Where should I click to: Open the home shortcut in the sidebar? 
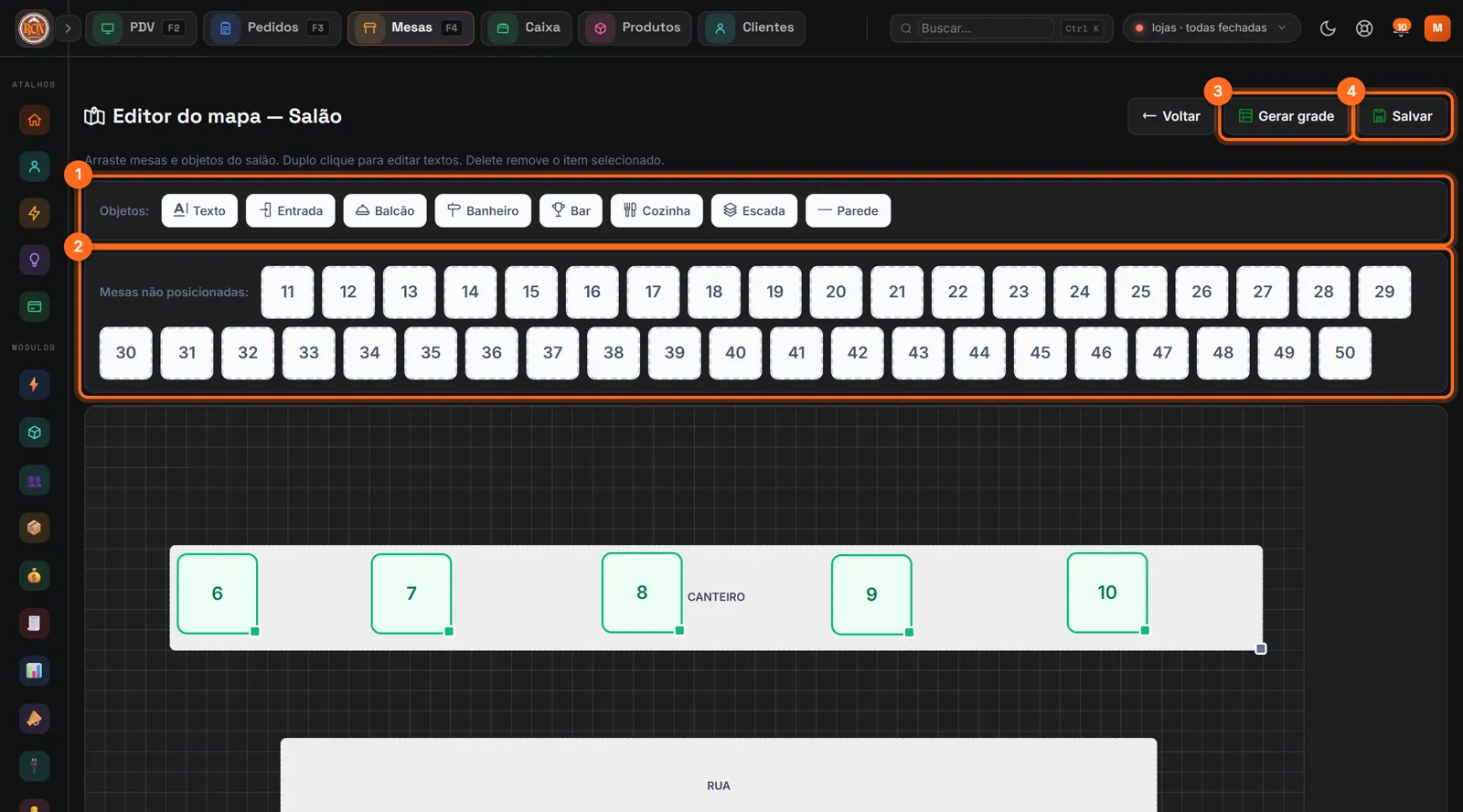pos(34,120)
